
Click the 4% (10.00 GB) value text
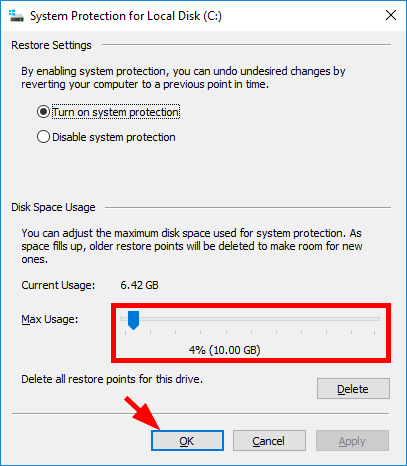[224, 350]
